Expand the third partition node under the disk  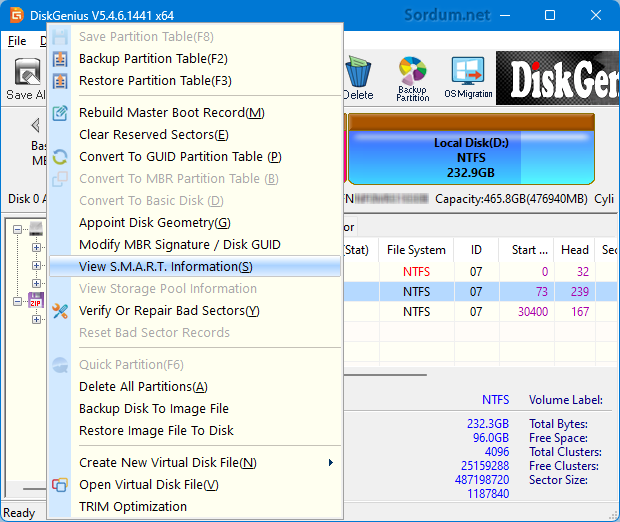pyautogui.click(x=36, y=284)
